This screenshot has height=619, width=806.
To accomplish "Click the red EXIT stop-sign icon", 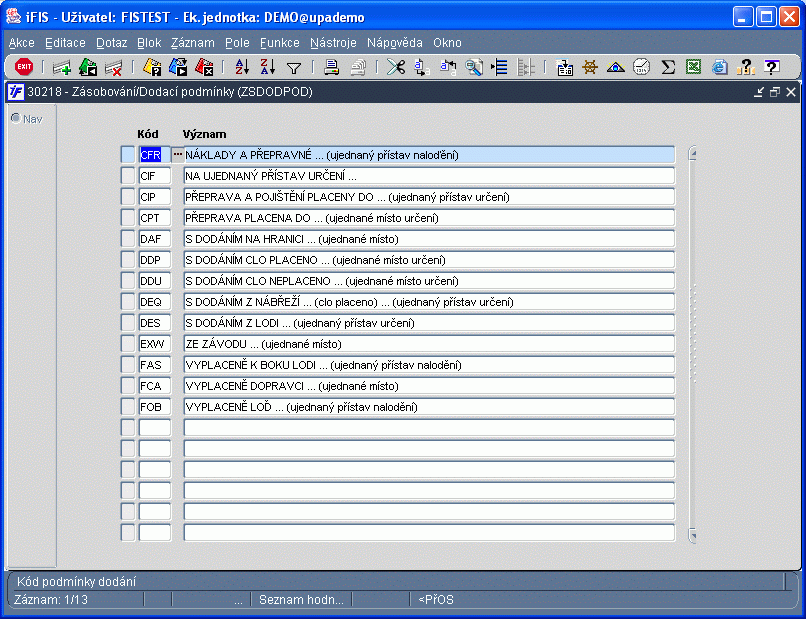I will point(24,67).
